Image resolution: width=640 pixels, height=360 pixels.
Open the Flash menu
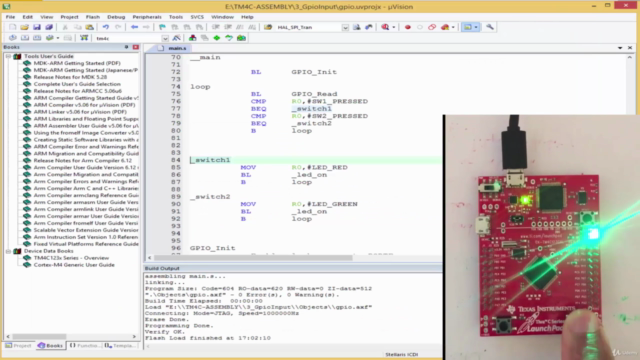pyautogui.click(x=93, y=17)
